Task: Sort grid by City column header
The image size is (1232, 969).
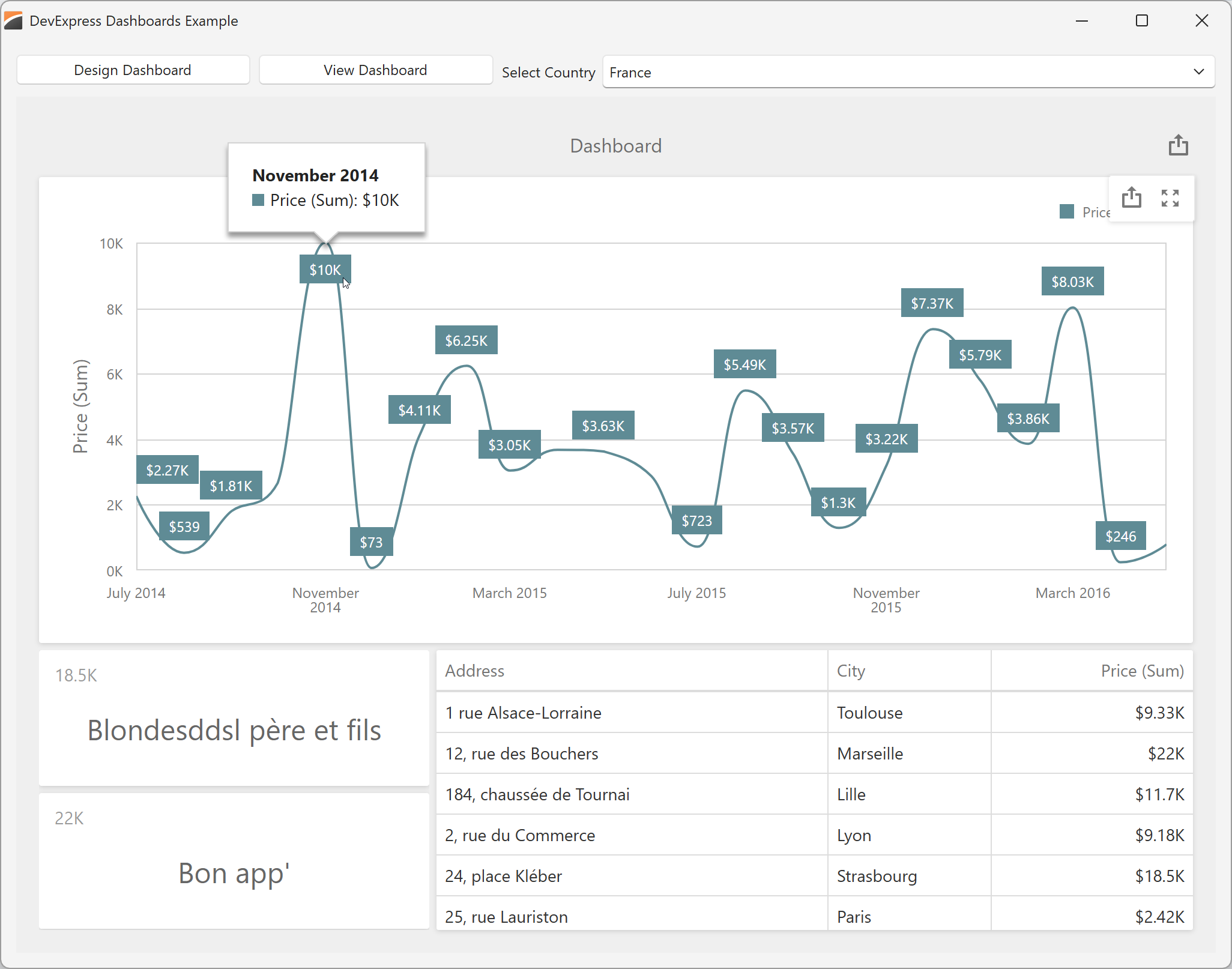Action: (x=909, y=671)
